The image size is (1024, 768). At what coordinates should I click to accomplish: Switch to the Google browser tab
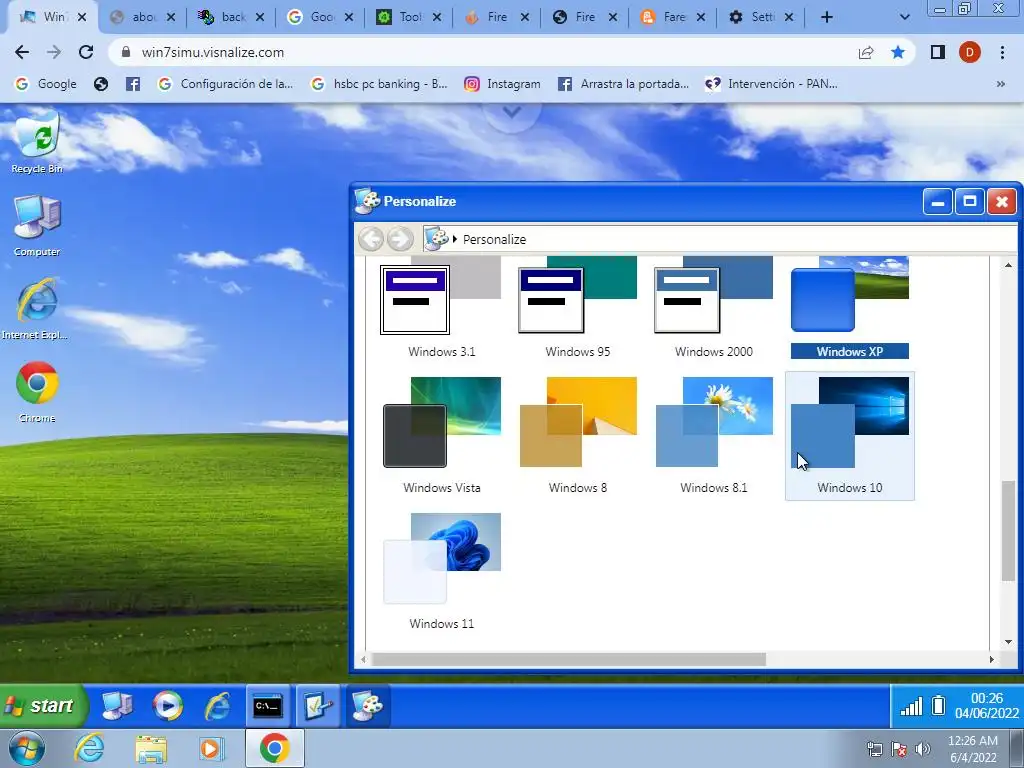(321, 17)
